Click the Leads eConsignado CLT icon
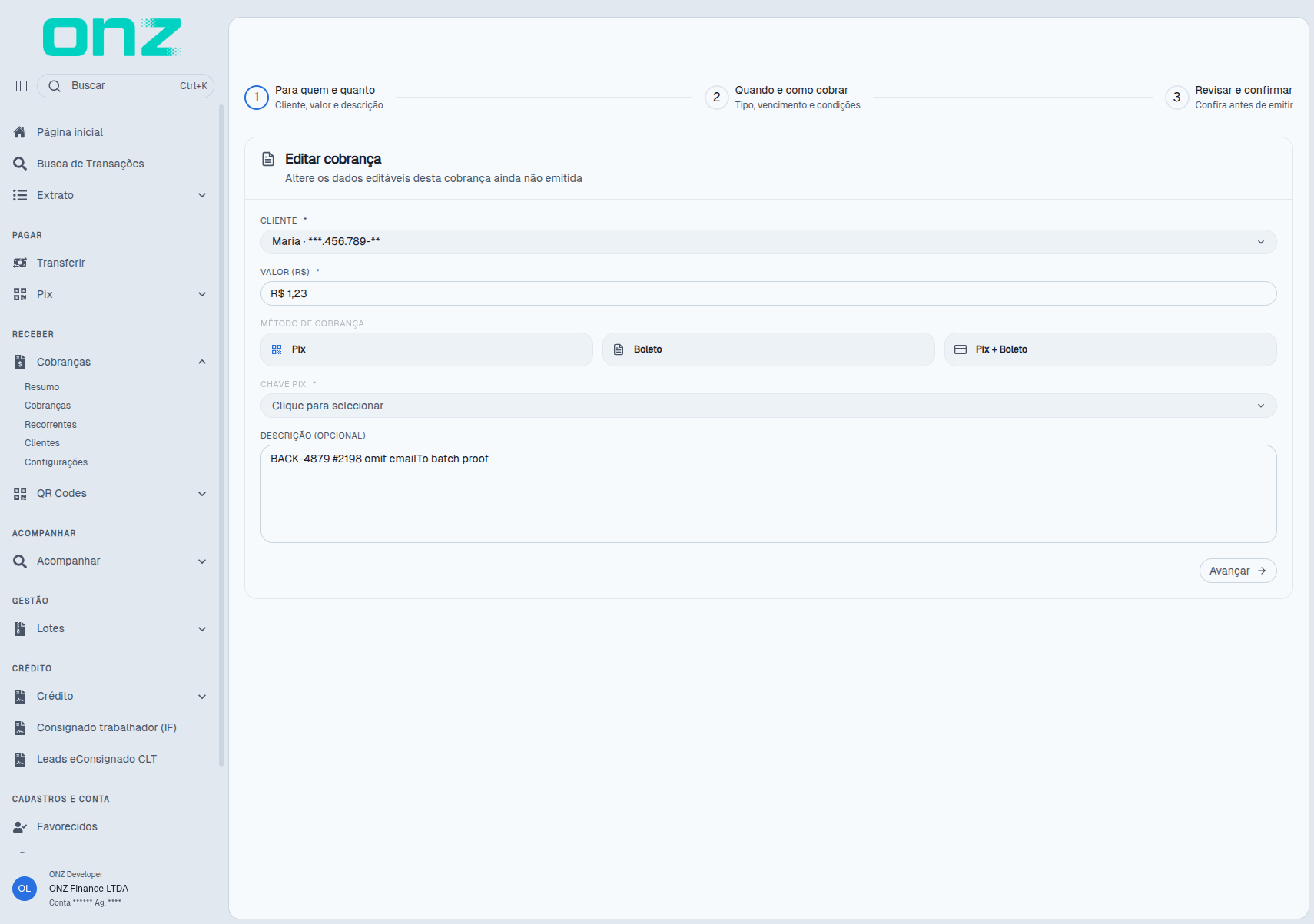Viewport: 1314px width, 924px height. pos(20,759)
